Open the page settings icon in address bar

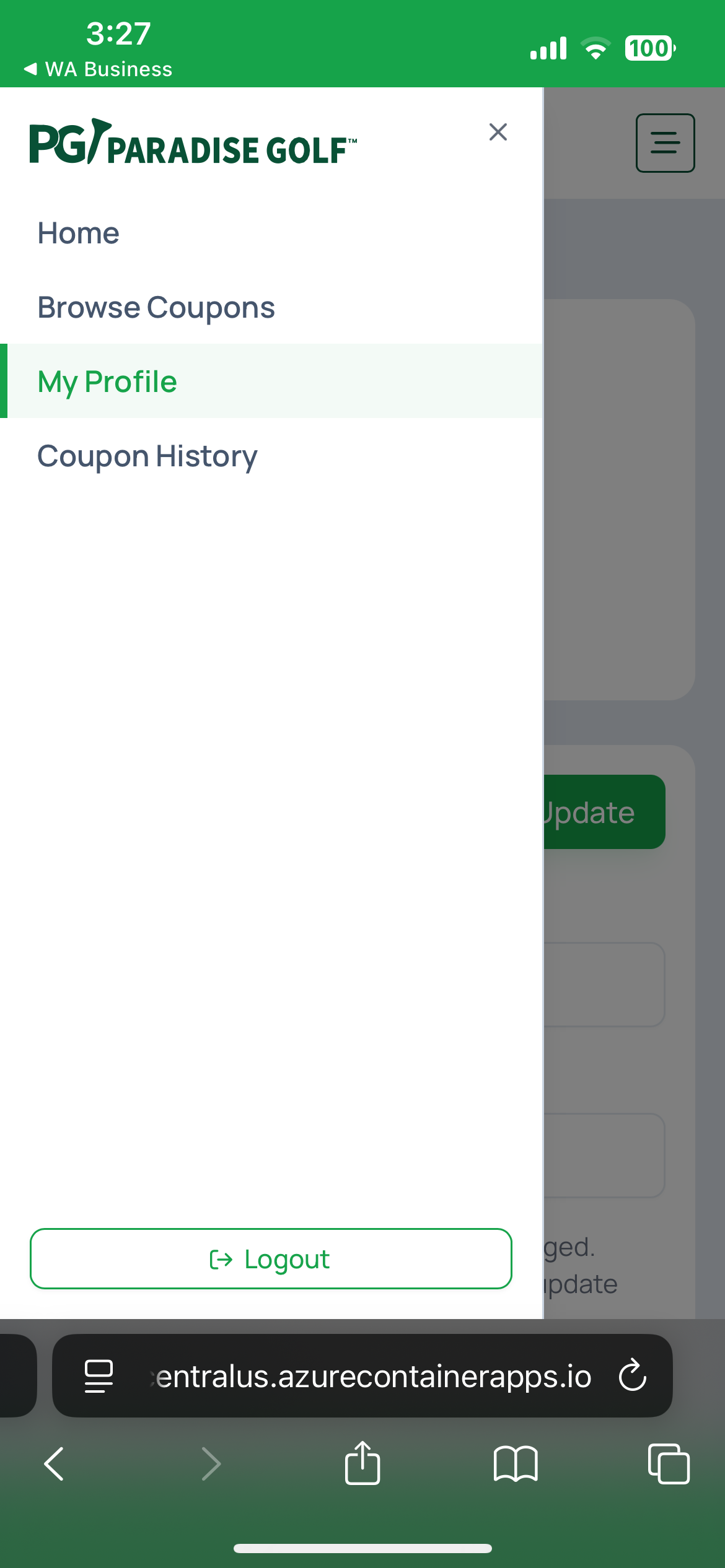click(99, 1376)
